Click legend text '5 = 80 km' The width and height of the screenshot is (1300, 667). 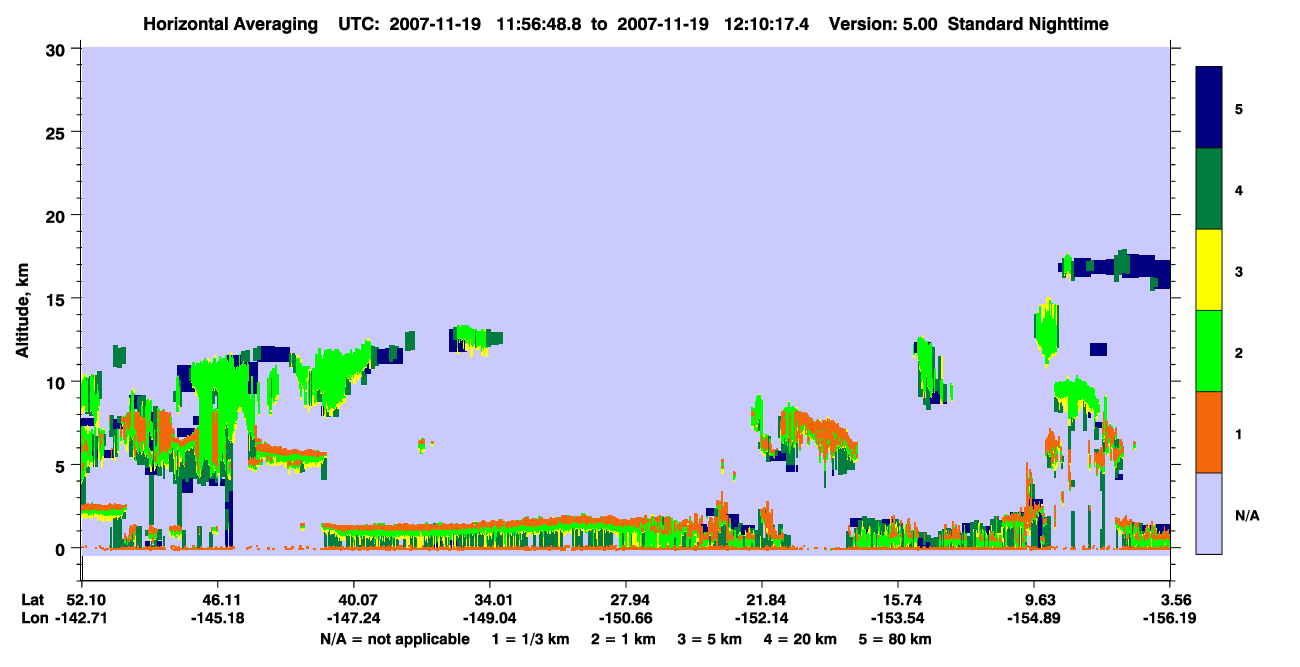point(897,639)
